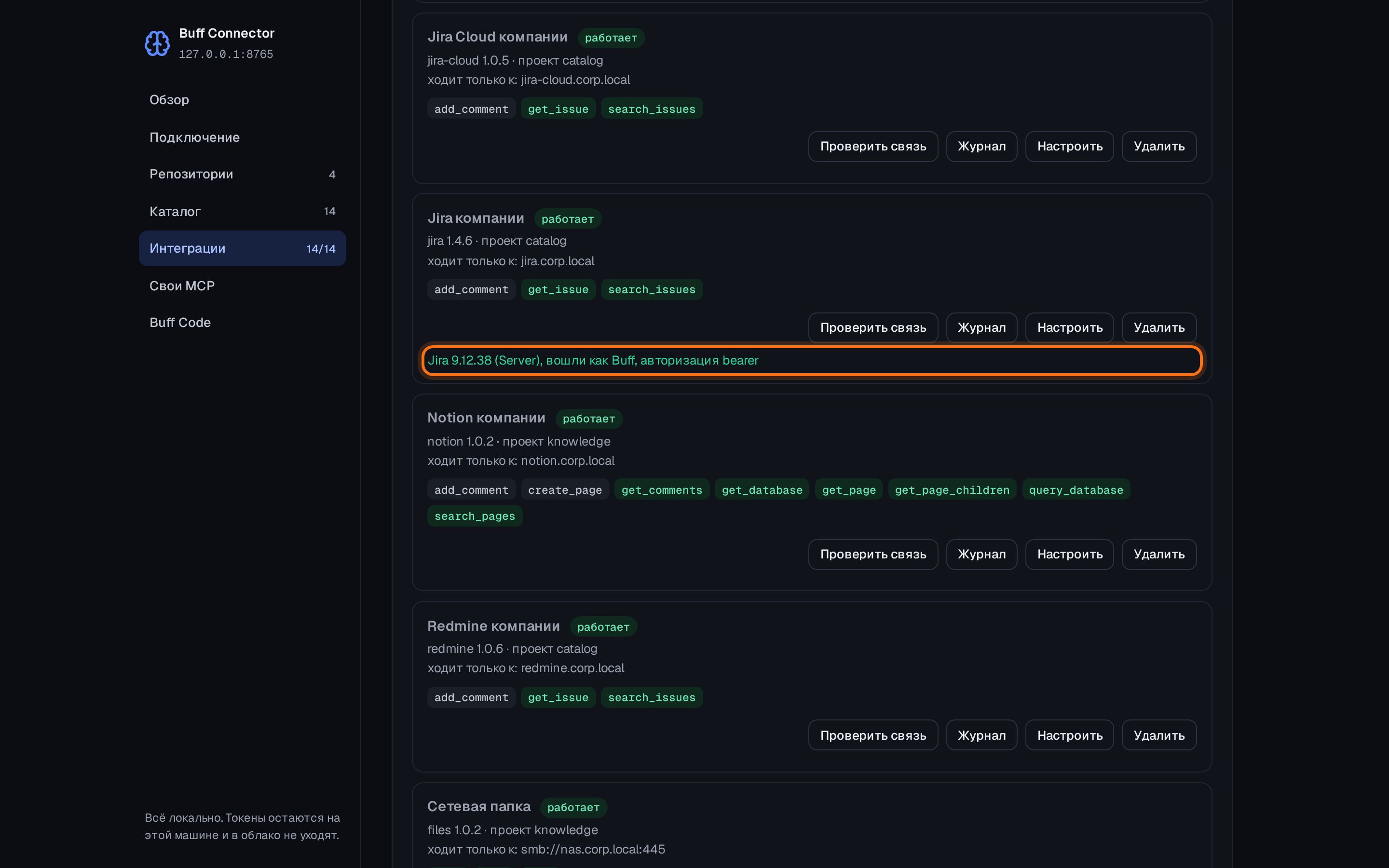Click Настроить on Notion компании card
The height and width of the screenshot is (868, 1389).
pos(1069,555)
